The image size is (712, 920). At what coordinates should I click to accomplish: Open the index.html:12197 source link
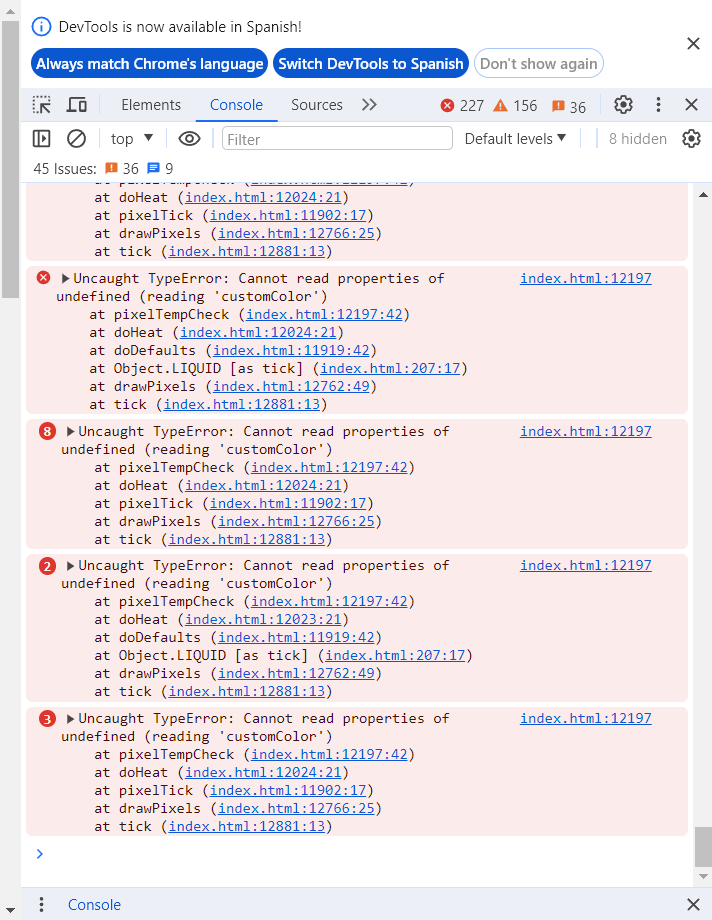click(x=585, y=278)
